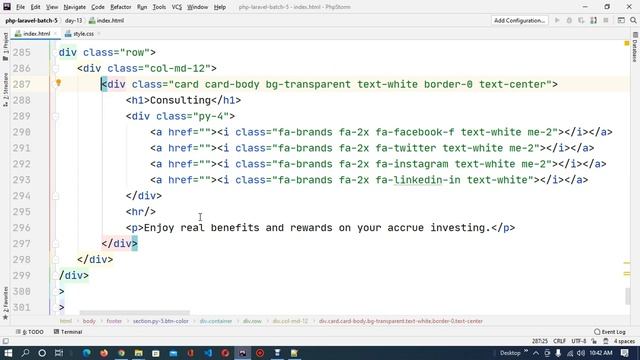This screenshot has width=640, height=360.
Task: Open notification center on taskbar
Action: pos(624,353)
